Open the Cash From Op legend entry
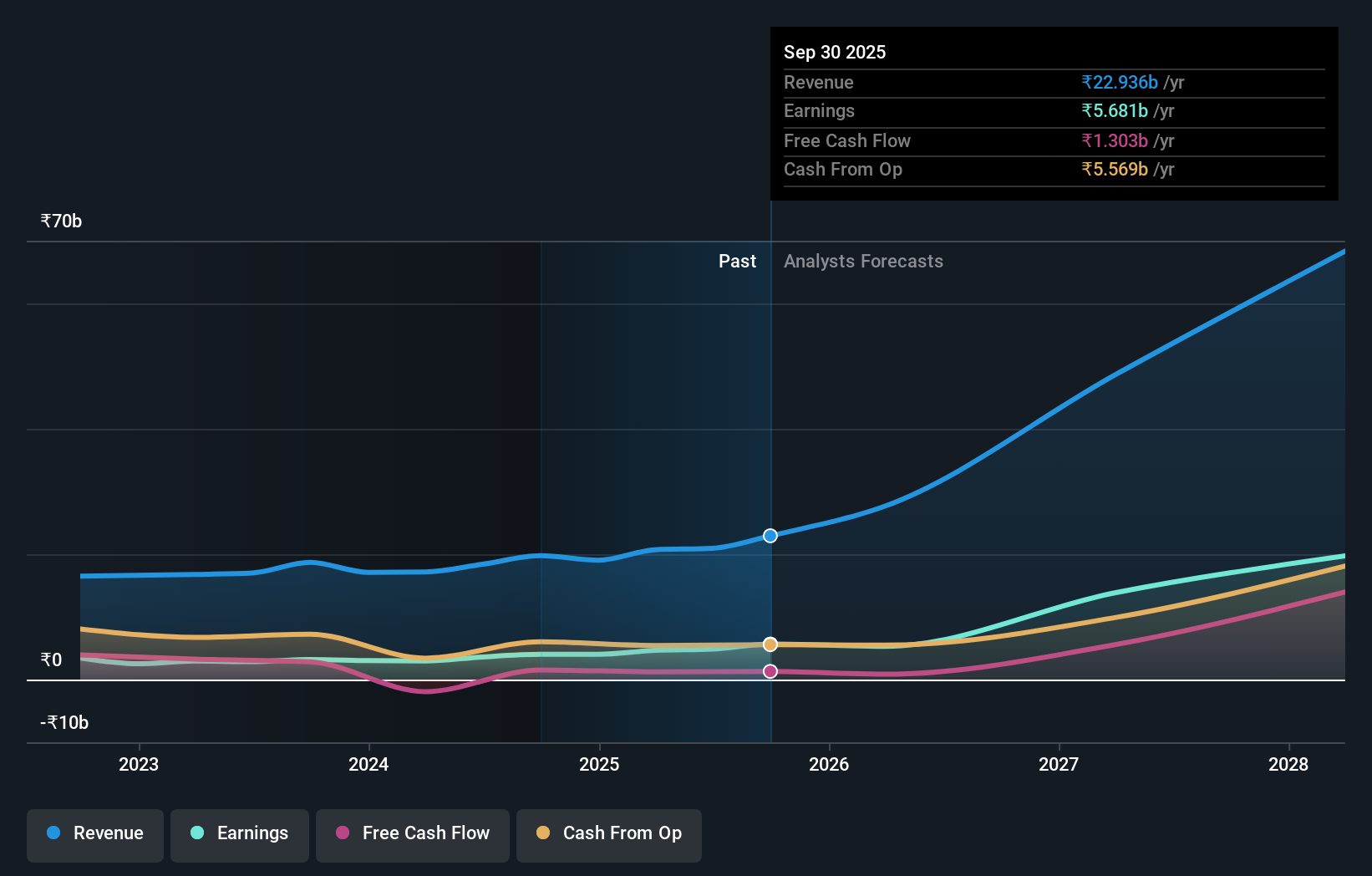1372x876 pixels. (x=608, y=835)
